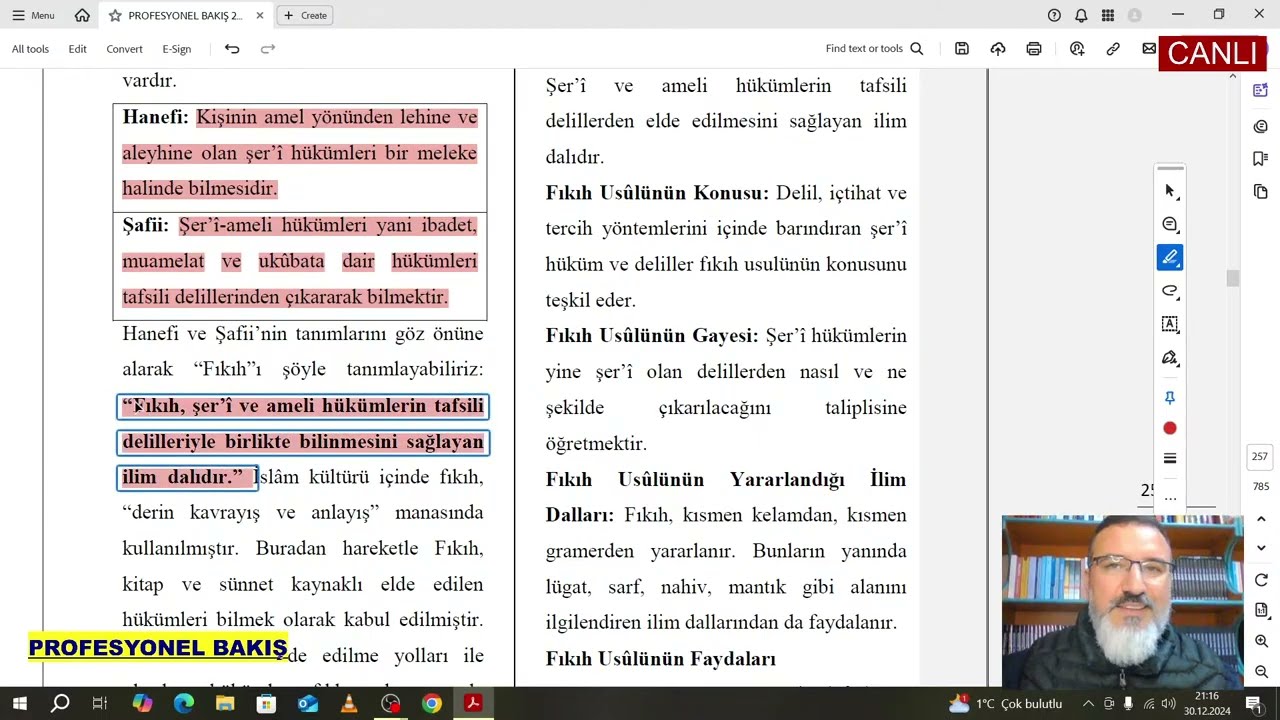Change the line thickness setting

click(x=1170, y=458)
